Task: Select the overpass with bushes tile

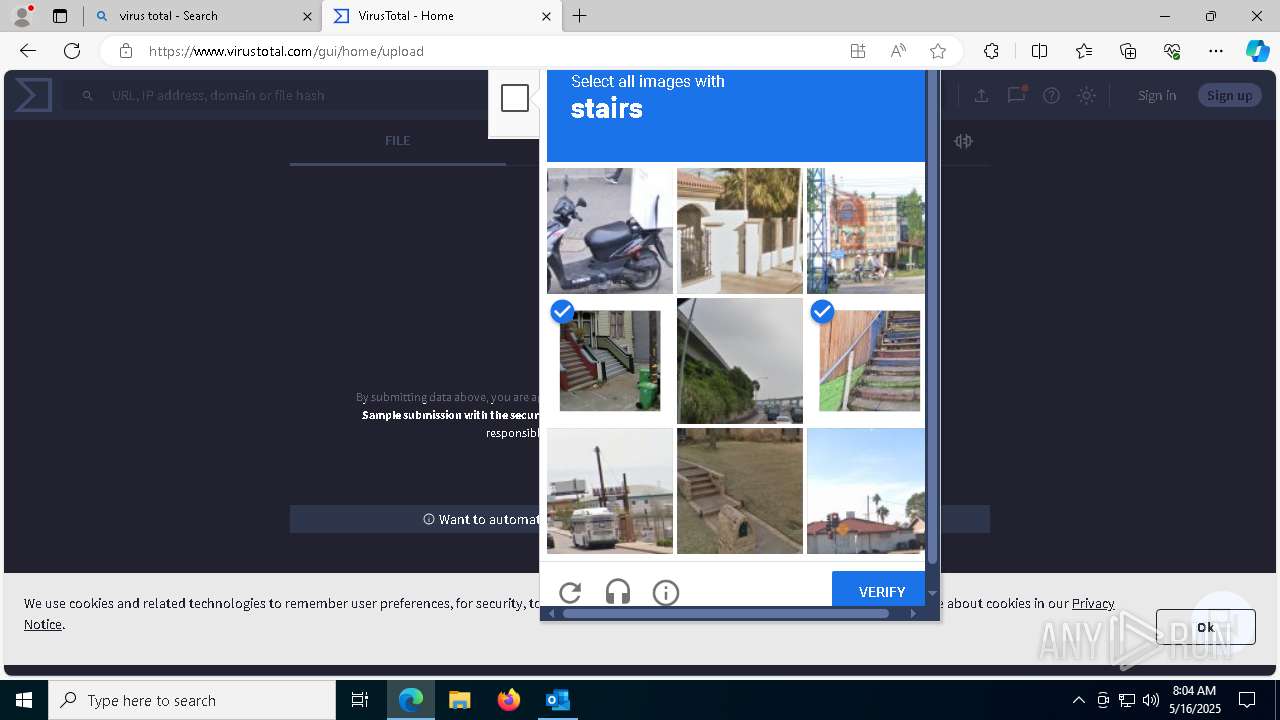Action: [740, 361]
